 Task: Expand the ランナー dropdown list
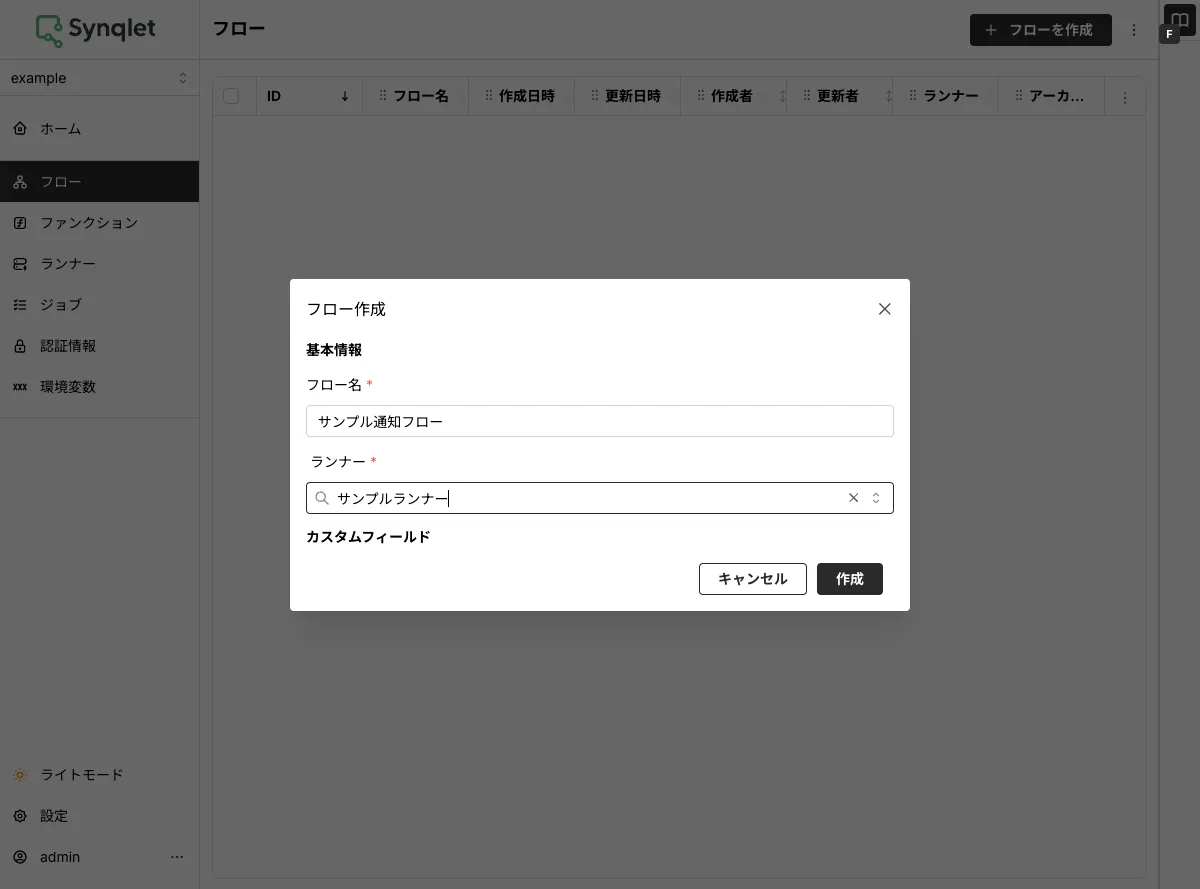[876, 498]
